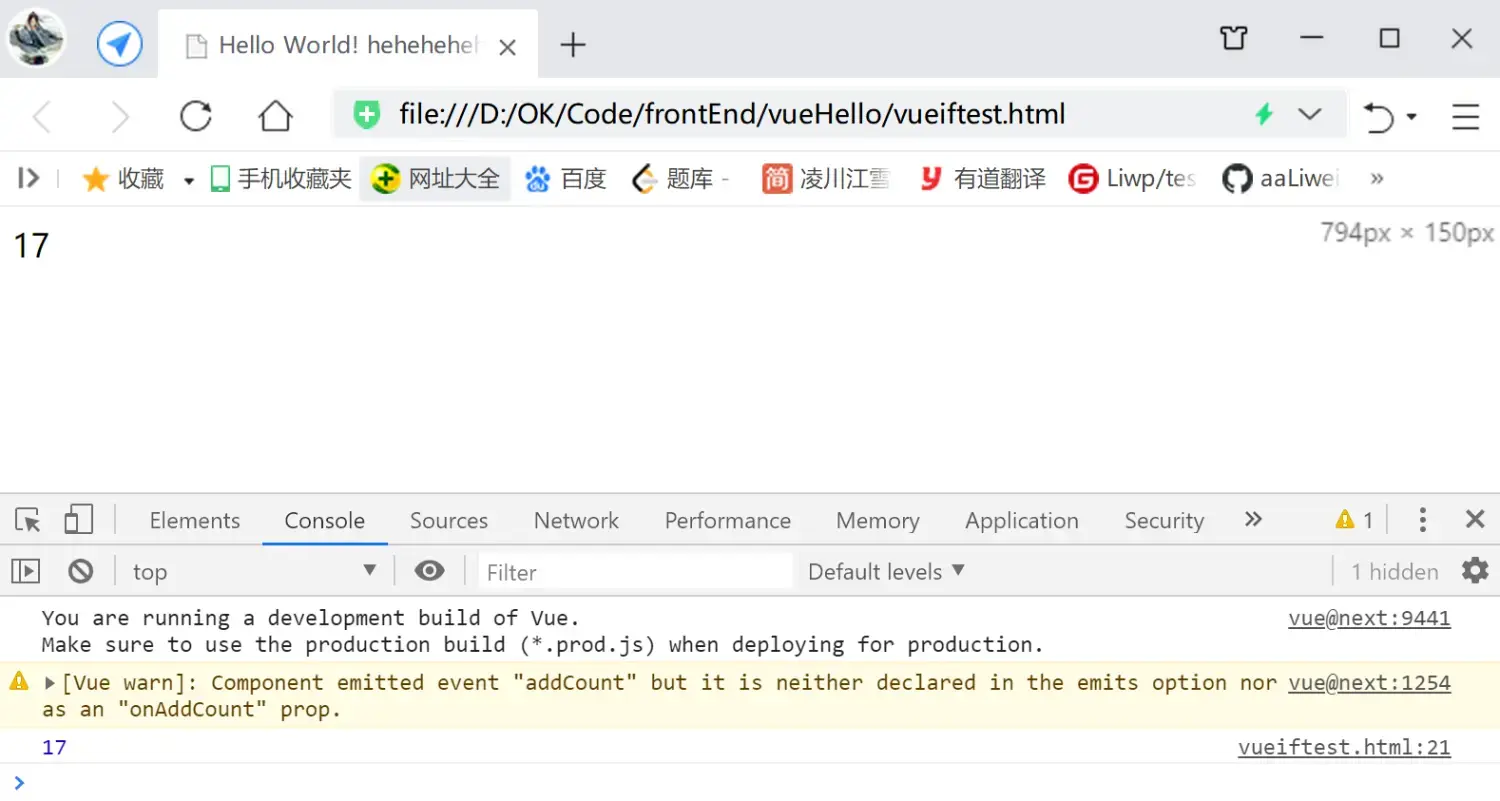Screen dimensions: 1500x801
Task: Click the undo closed-tab arrow icon
Action: click(1380, 117)
